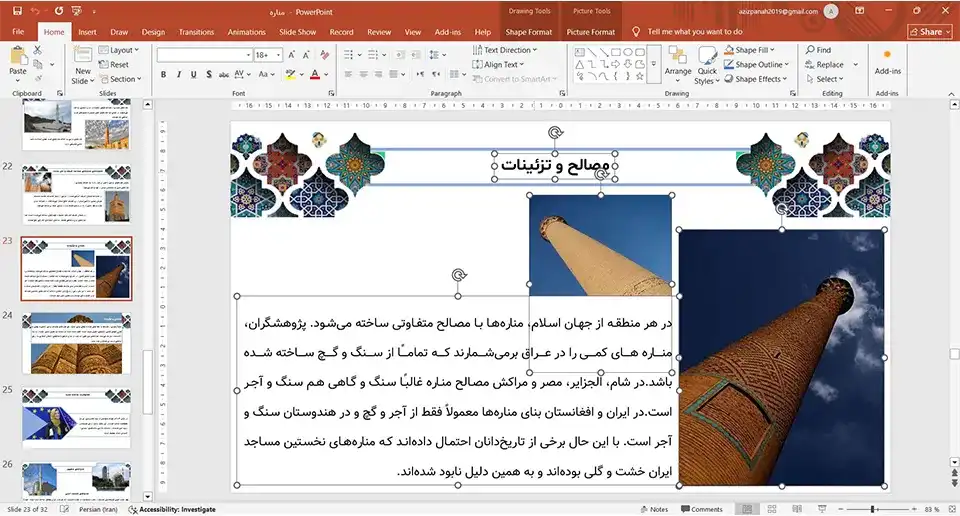The width and height of the screenshot is (960, 516).
Task: Open the Arrange button menu
Action: tap(678, 65)
